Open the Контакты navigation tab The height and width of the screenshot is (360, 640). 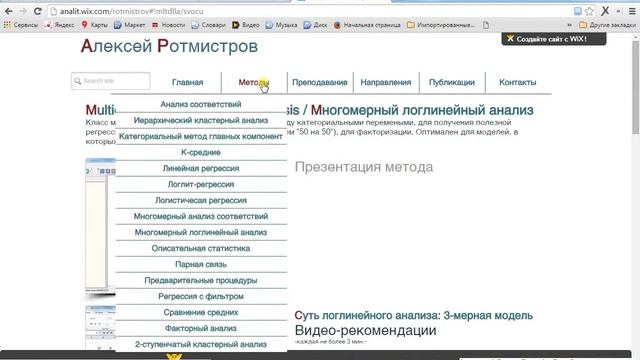518,82
